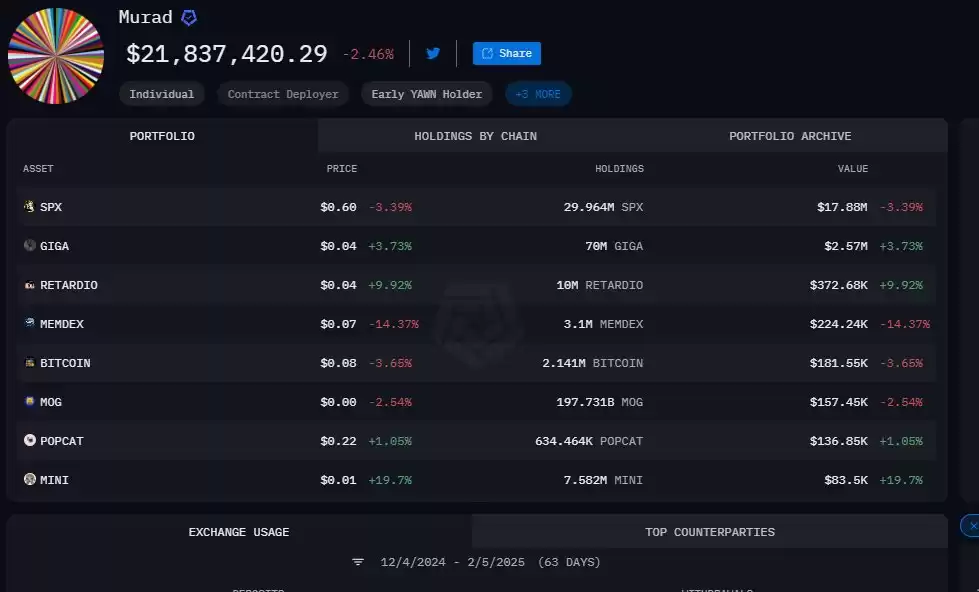Sort by the VALUE column header
Viewport: 979px width, 592px height.
pyautogui.click(x=853, y=169)
